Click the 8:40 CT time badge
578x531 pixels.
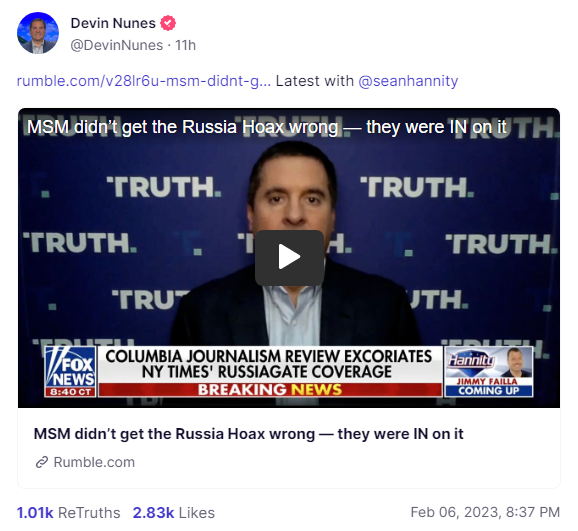[x=70, y=392]
